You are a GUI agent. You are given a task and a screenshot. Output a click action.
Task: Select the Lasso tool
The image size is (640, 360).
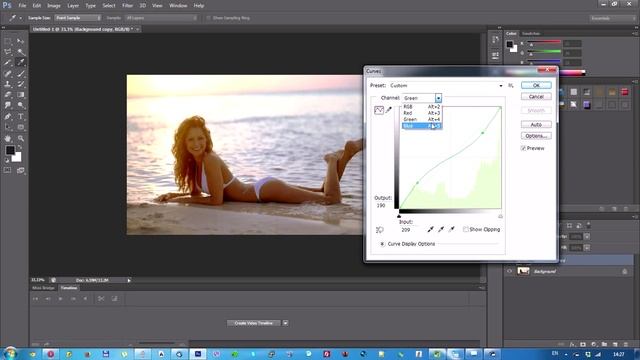8,52
